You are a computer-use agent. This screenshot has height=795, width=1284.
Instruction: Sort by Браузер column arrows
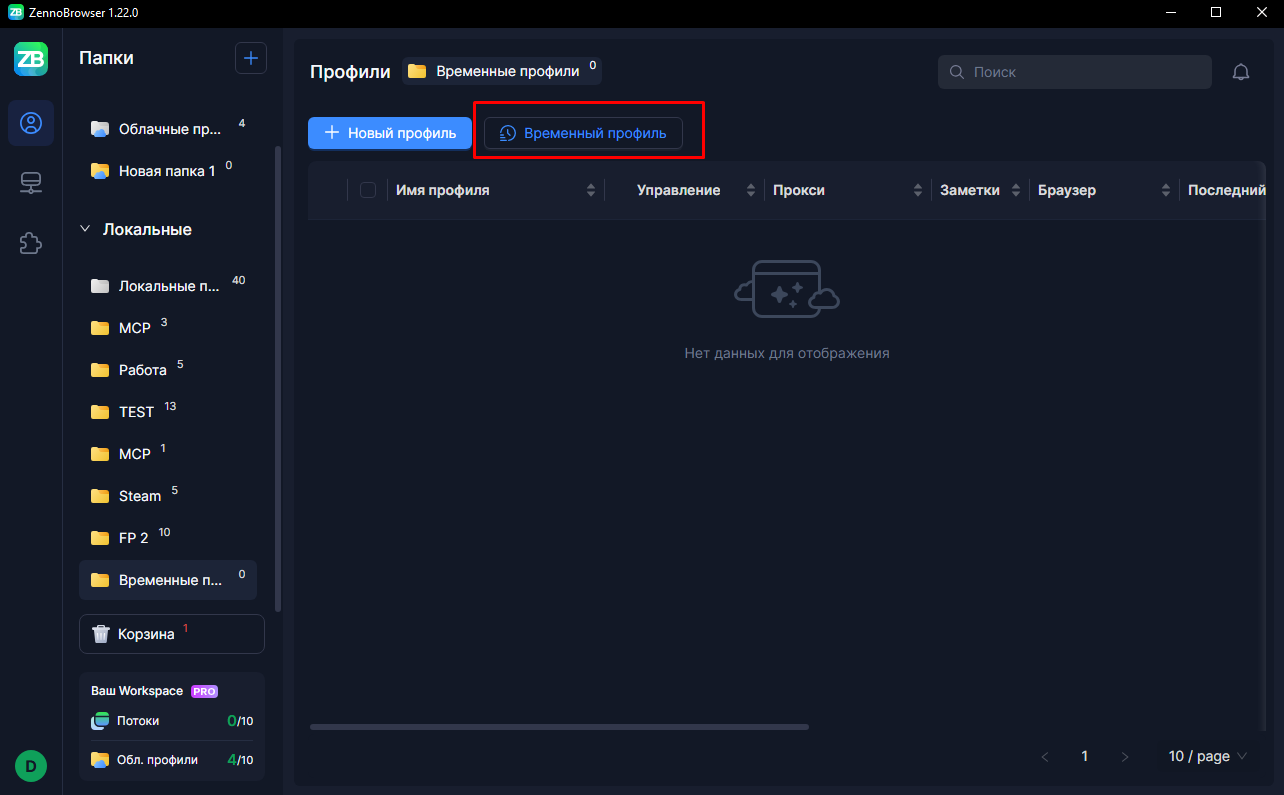coord(1166,190)
